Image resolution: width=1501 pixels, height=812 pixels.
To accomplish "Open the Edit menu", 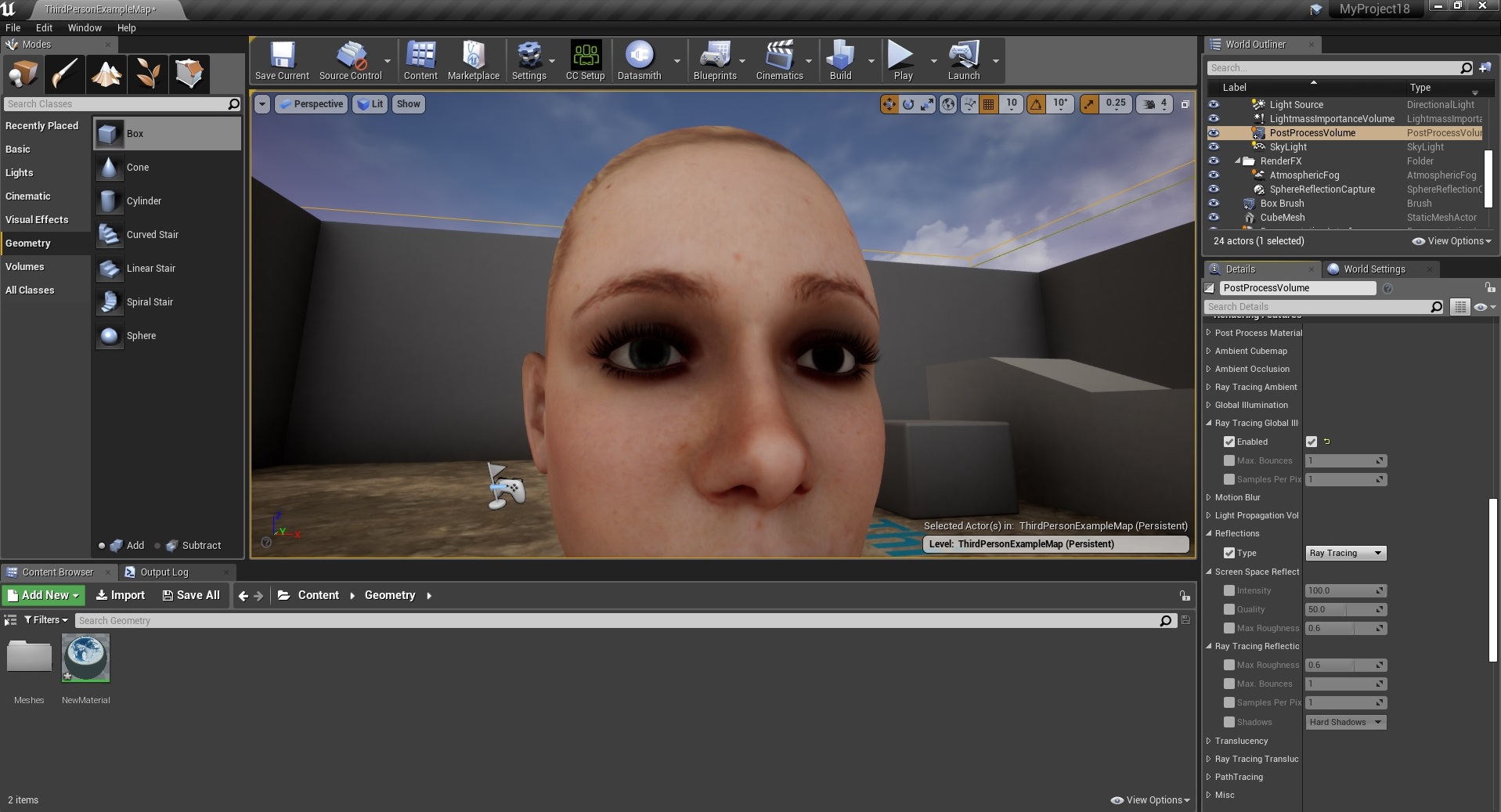I will point(44,27).
